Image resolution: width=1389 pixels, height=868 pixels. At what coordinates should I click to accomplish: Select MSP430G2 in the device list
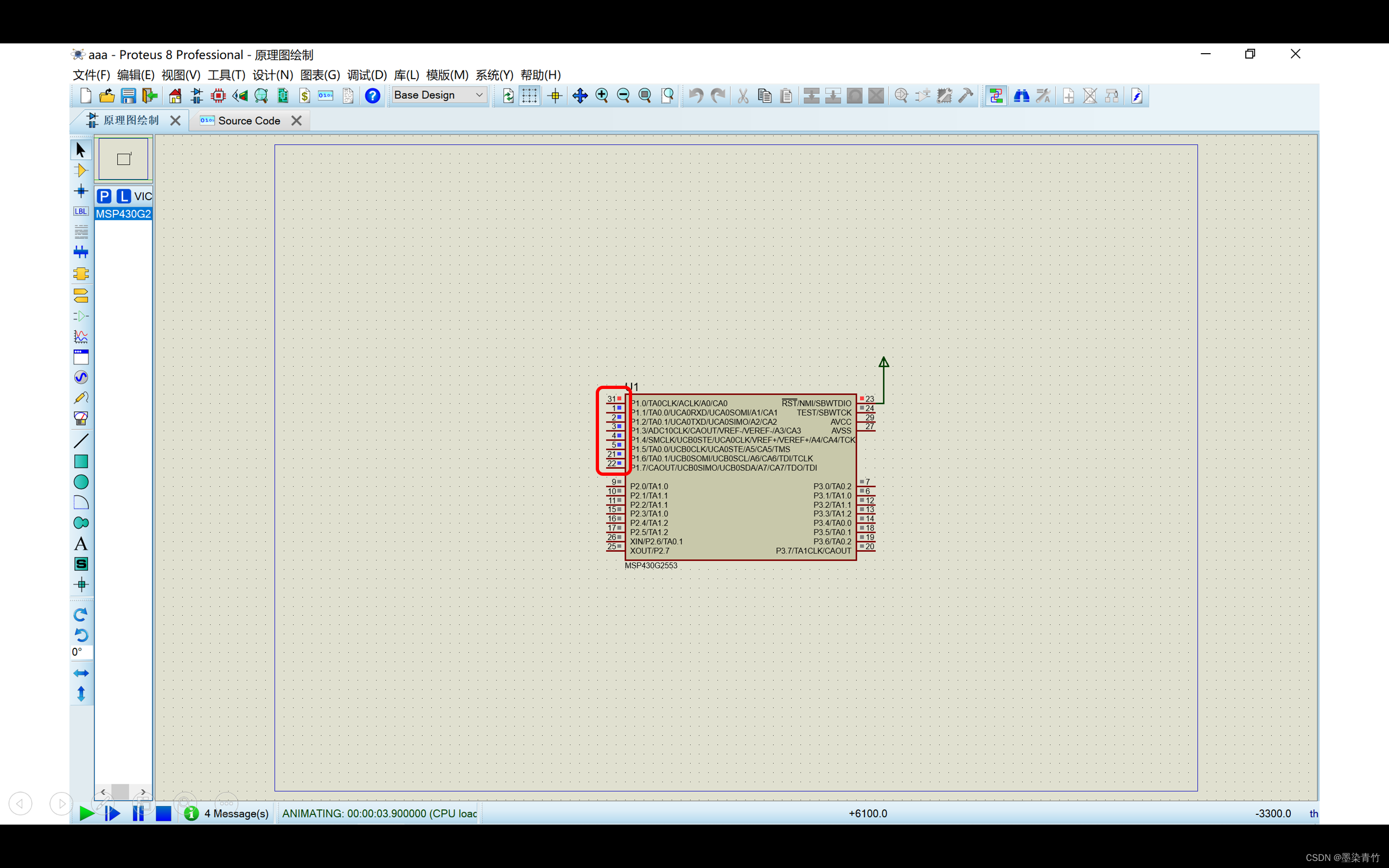pyautogui.click(x=123, y=214)
